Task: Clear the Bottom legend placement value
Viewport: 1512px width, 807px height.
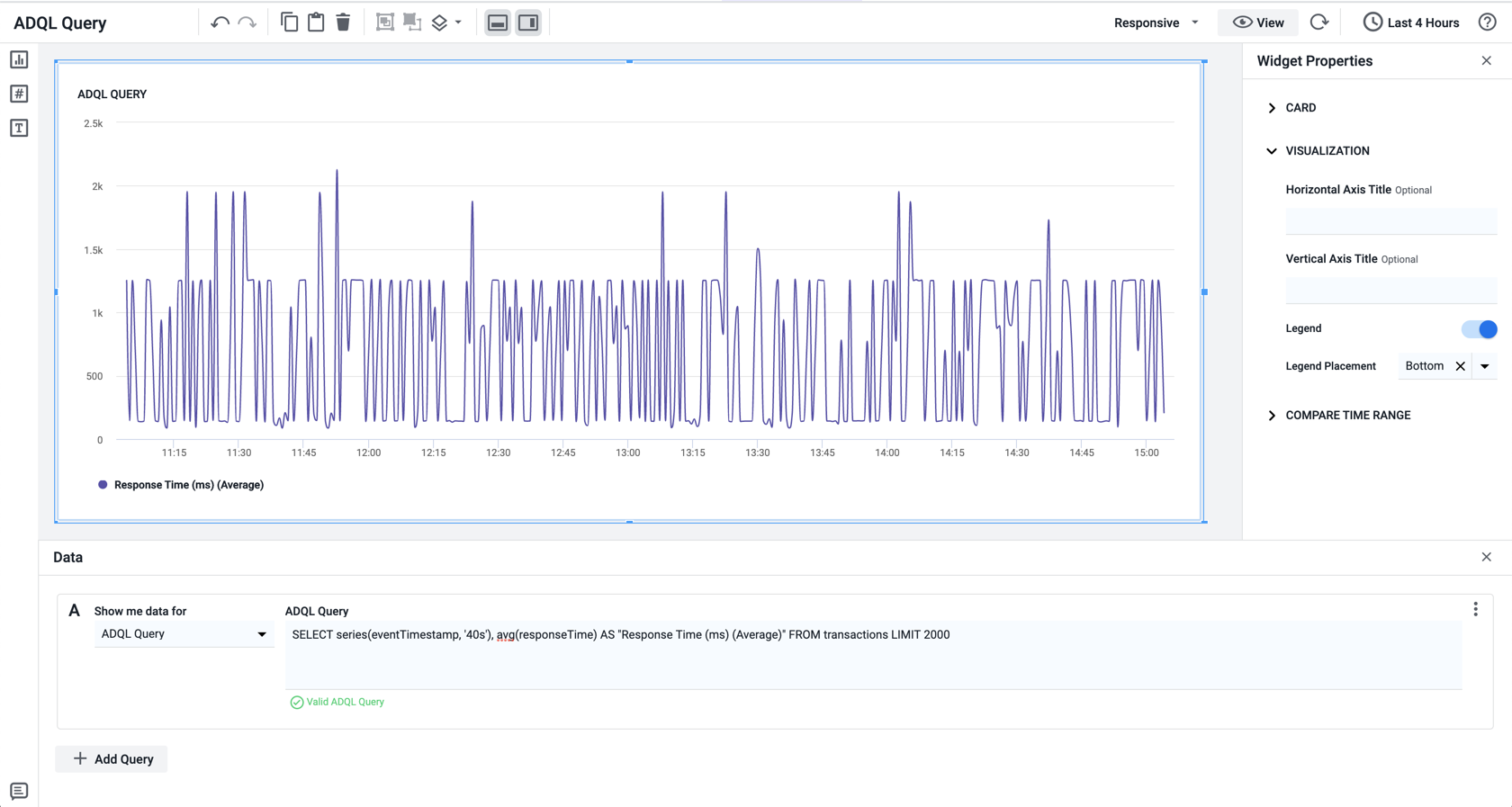Action: [1460, 366]
